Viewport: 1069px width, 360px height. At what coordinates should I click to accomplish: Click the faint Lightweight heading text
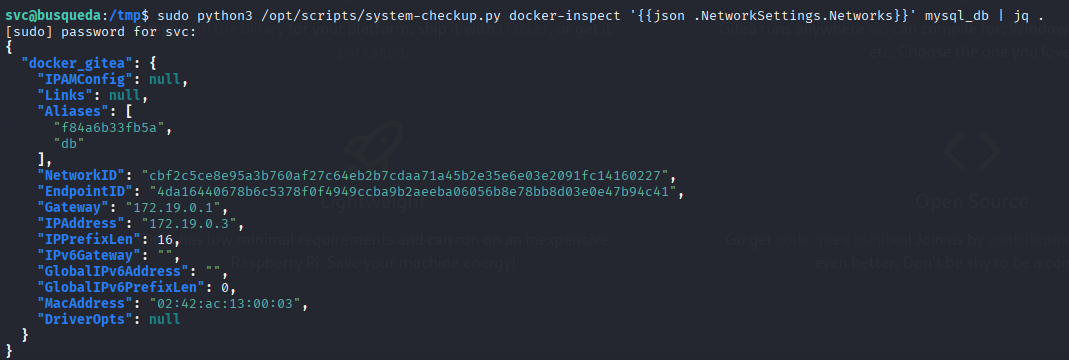pyautogui.click(x=372, y=202)
